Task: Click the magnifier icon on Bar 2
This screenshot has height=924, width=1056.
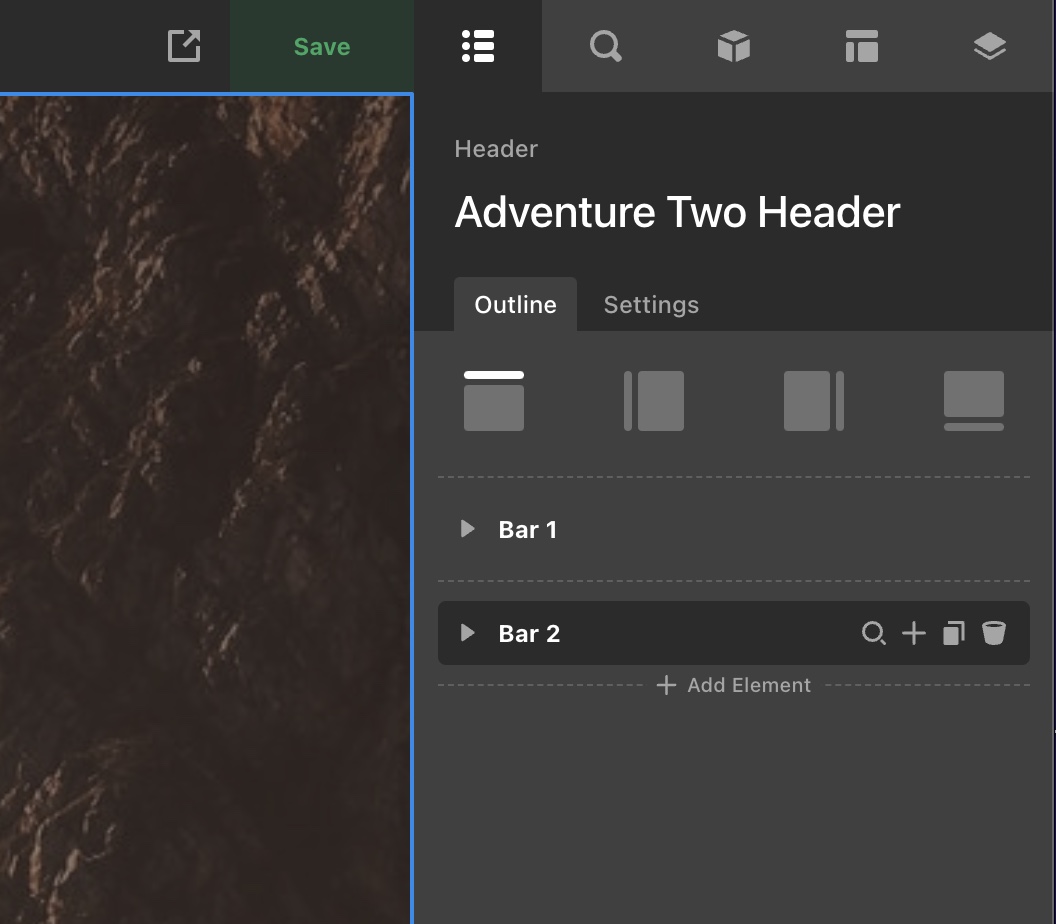Action: coord(874,633)
